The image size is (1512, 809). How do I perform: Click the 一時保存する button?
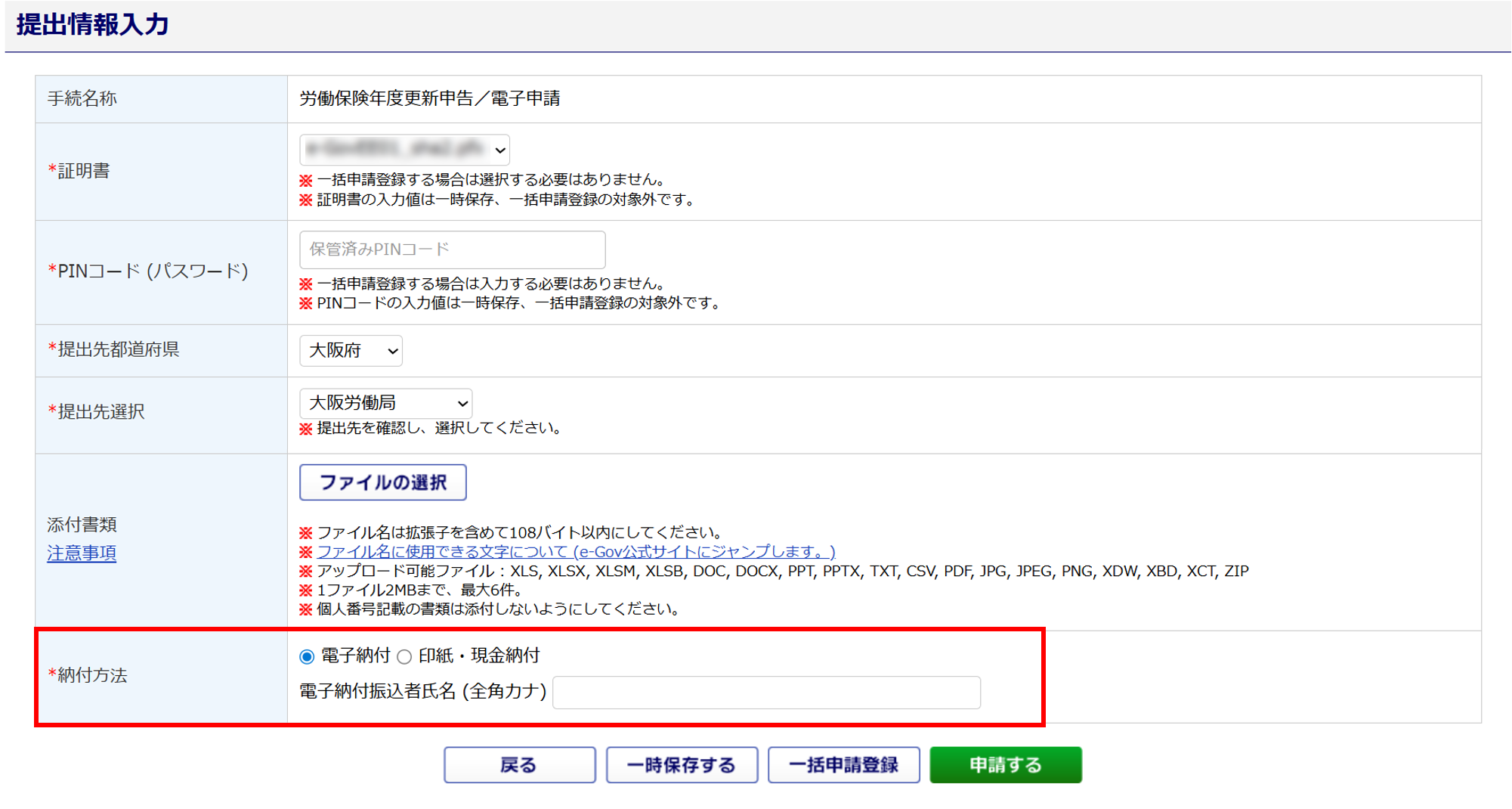pos(682,765)
